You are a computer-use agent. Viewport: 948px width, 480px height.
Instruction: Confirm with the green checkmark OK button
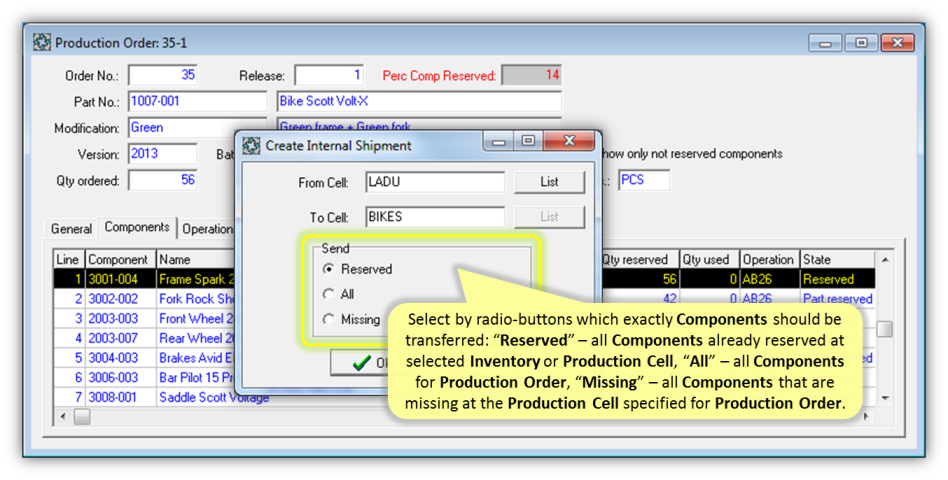363,363
